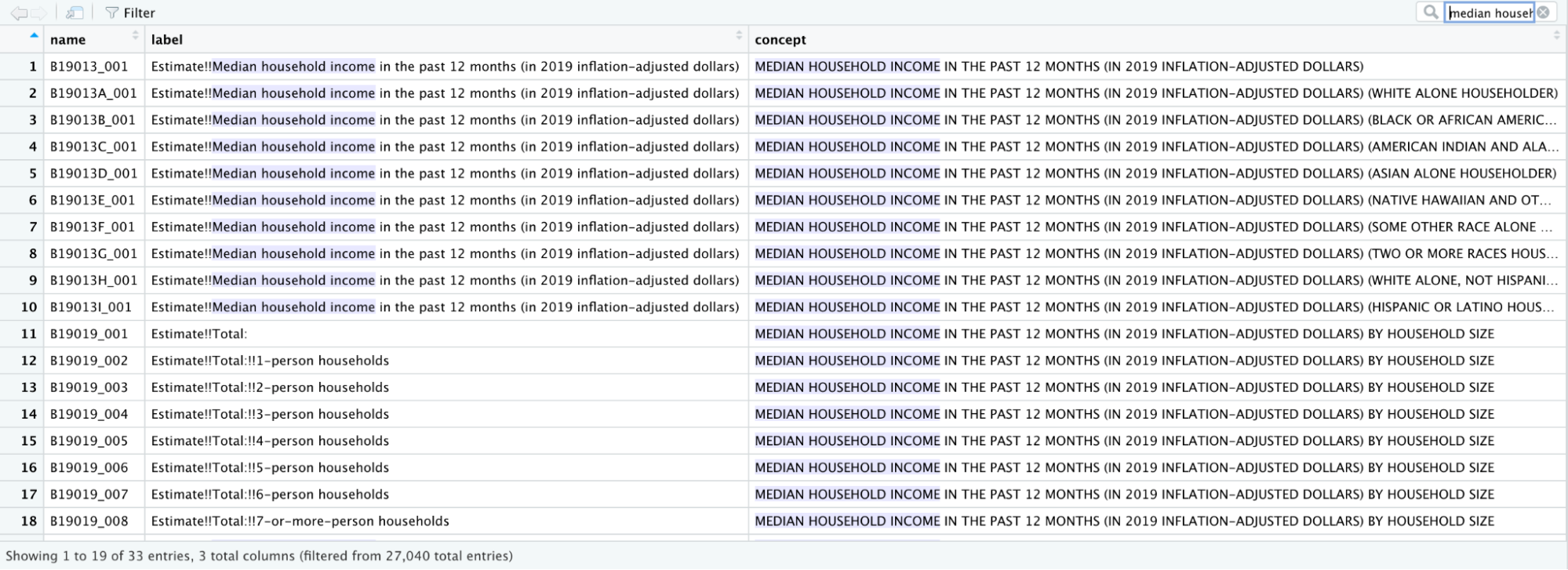Image resolution: width=1568 pixels, height=570 pixels.
Task: Click the Estimate!!Total: label in row 11
Action: 199,334
